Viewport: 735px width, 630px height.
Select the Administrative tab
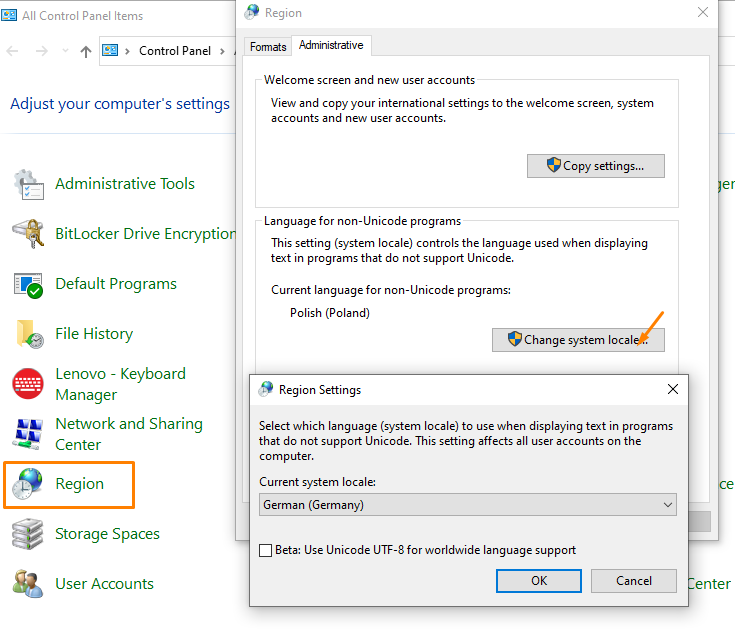pos(331,45)
